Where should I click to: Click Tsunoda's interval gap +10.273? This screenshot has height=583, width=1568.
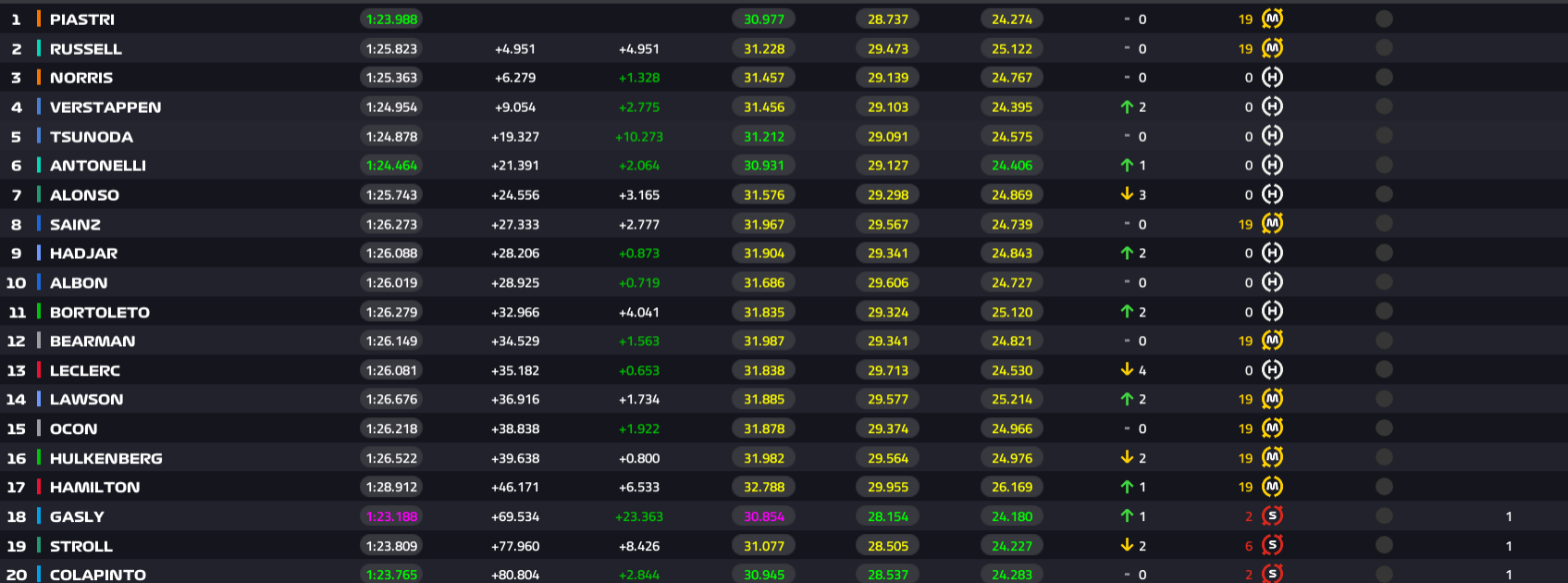point(639,137)
